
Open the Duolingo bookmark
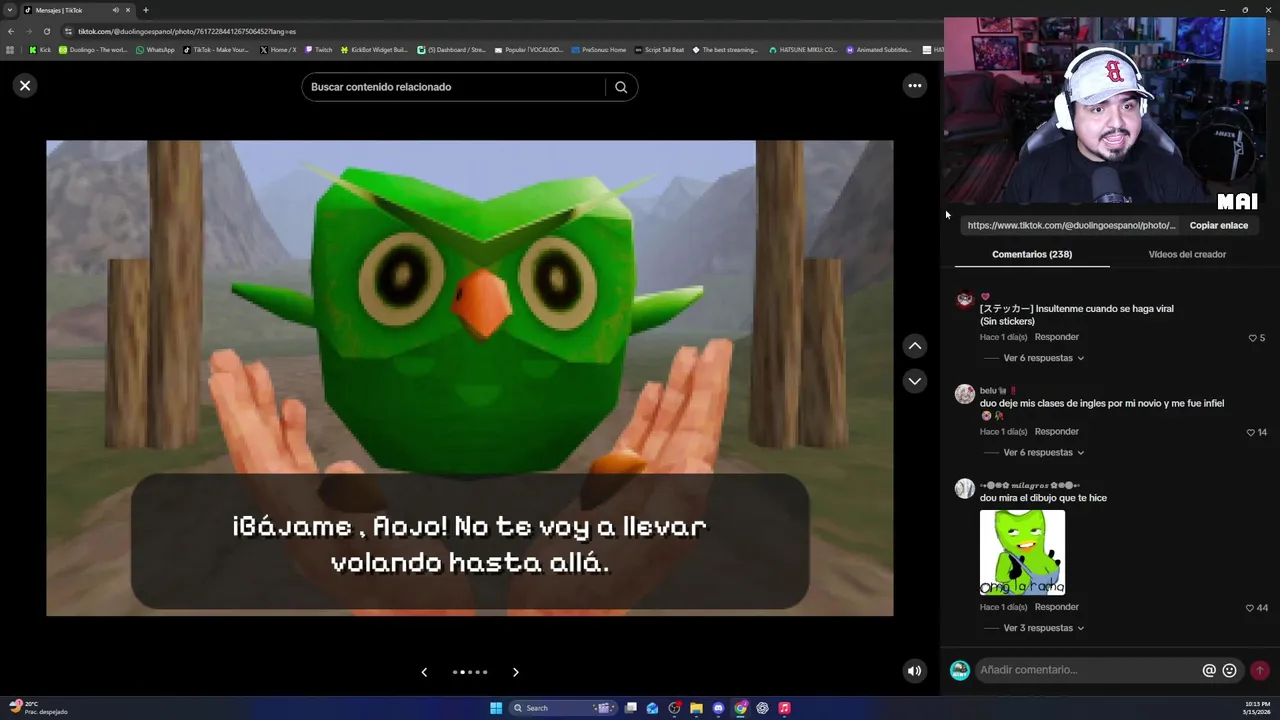tap(93, 49)
